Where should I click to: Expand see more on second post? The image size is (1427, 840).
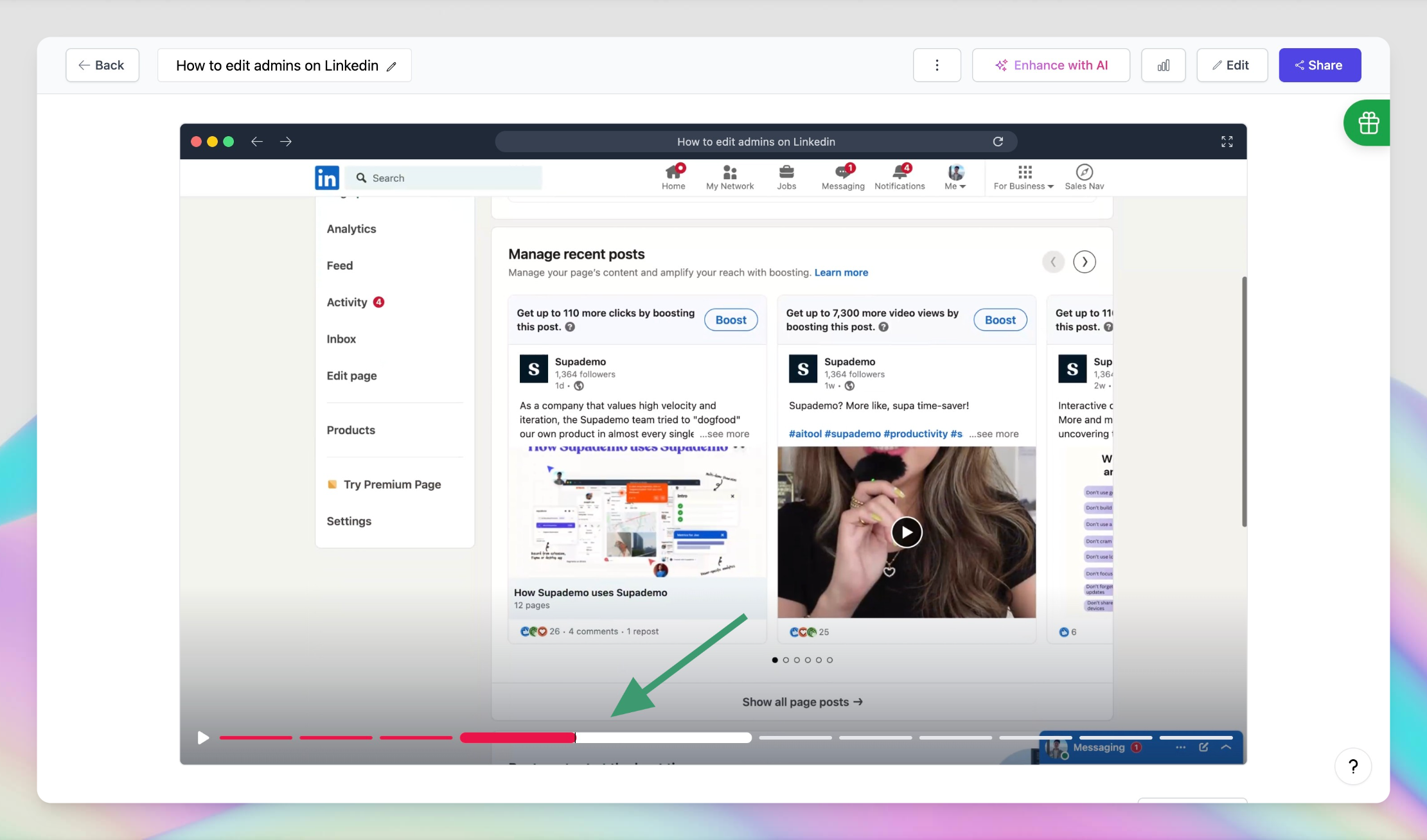tap(994, 434)
